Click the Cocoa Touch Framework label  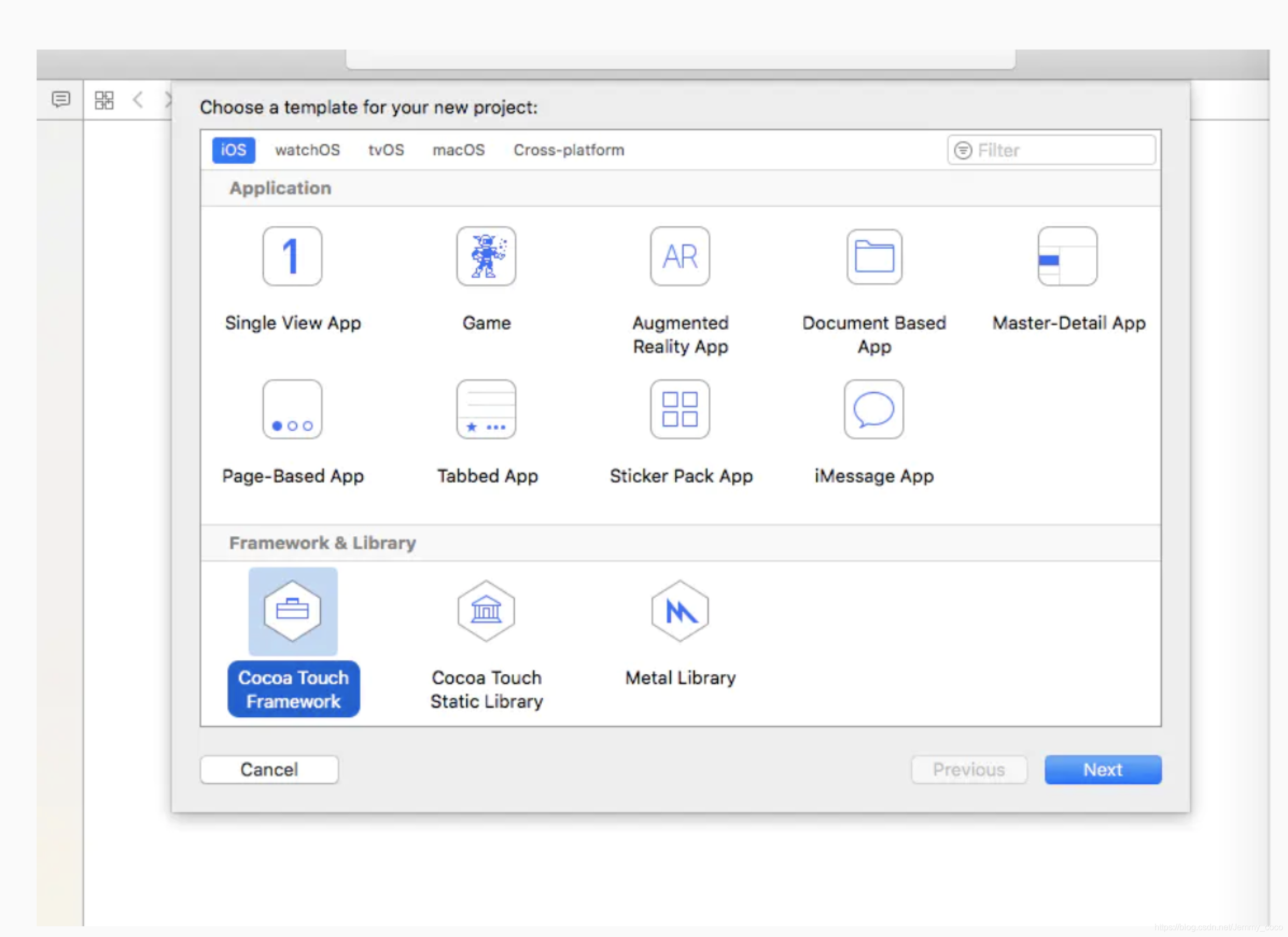click(293, 689)
